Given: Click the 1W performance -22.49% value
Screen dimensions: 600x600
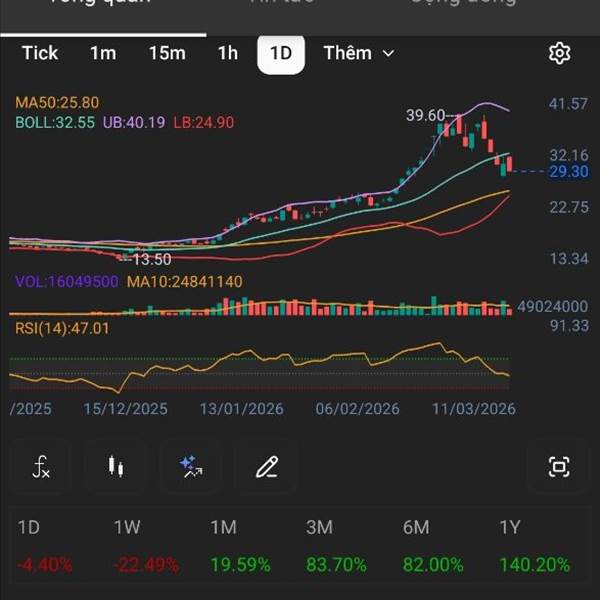Looking at the screenshot, I should point(146,565).
